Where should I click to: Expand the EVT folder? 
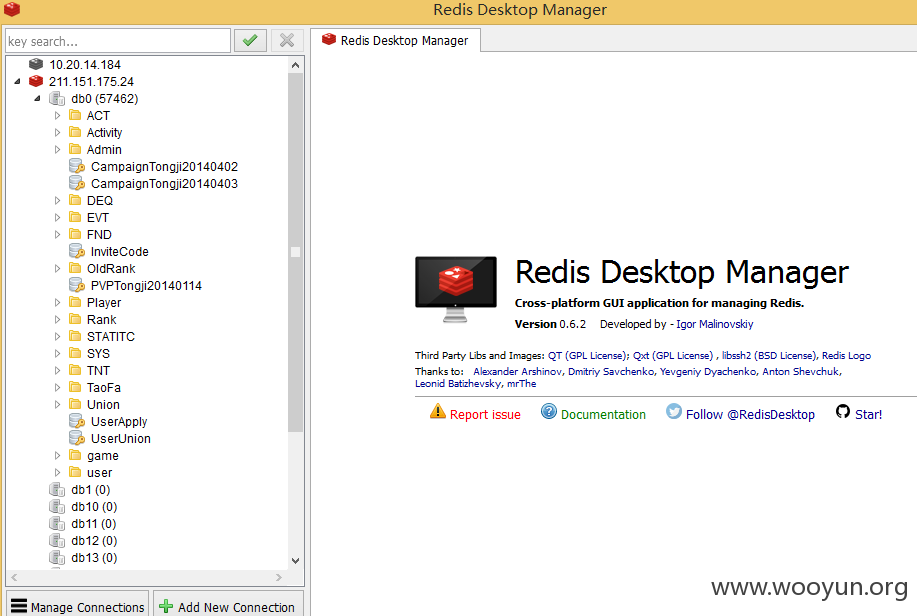[x=57, y=217]
